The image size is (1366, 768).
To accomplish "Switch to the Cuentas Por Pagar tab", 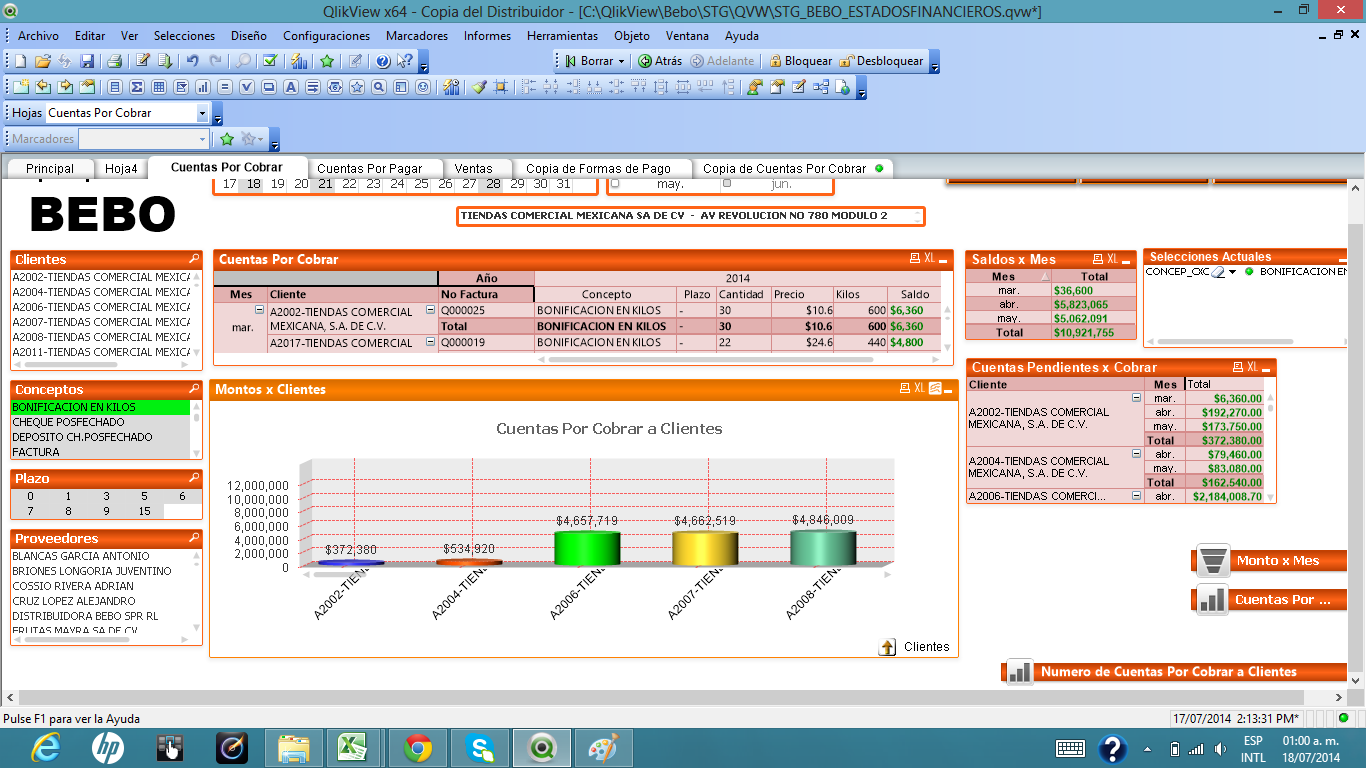I will click(x=369, y=168).
